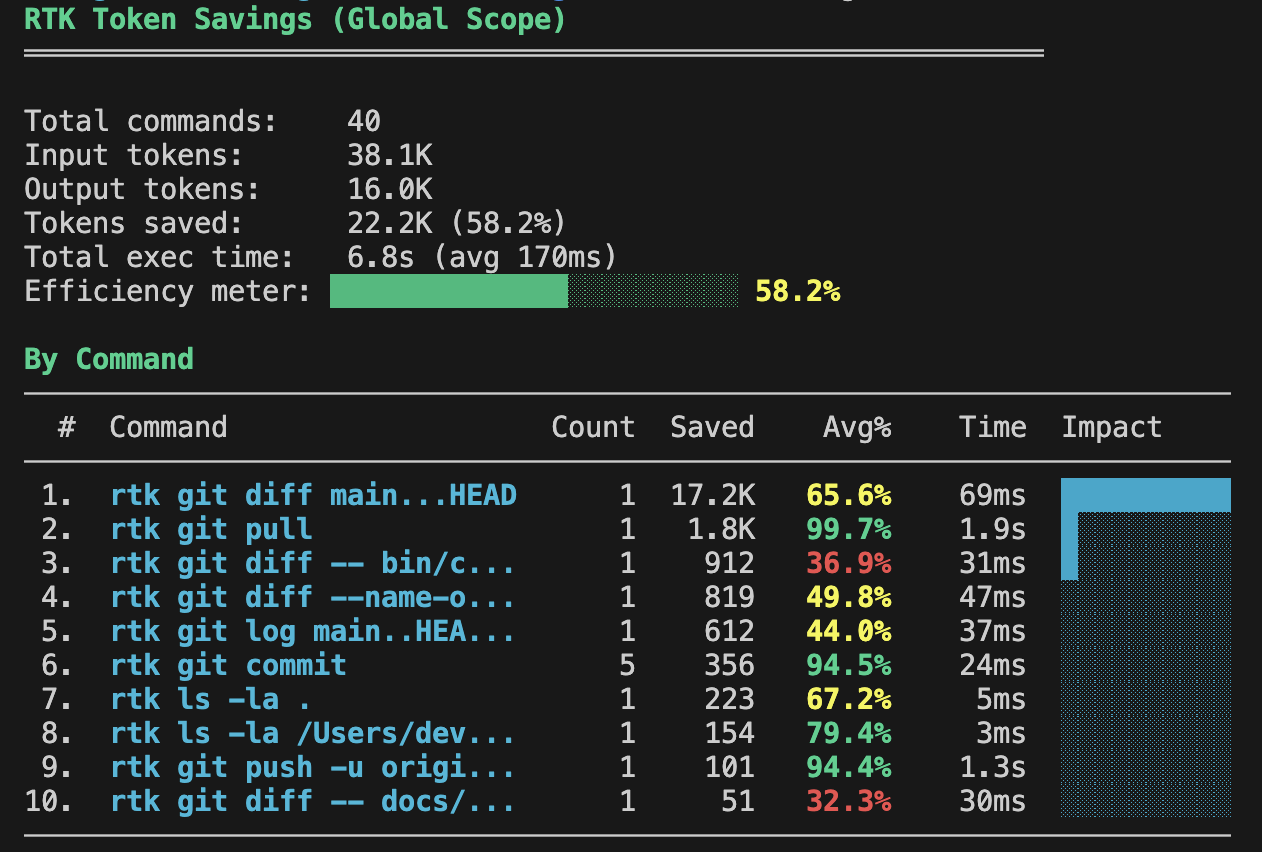1262x852 pixels.
Task: Select command 'rtk git push -u origi...'
Action: click(x=313, y=767)
